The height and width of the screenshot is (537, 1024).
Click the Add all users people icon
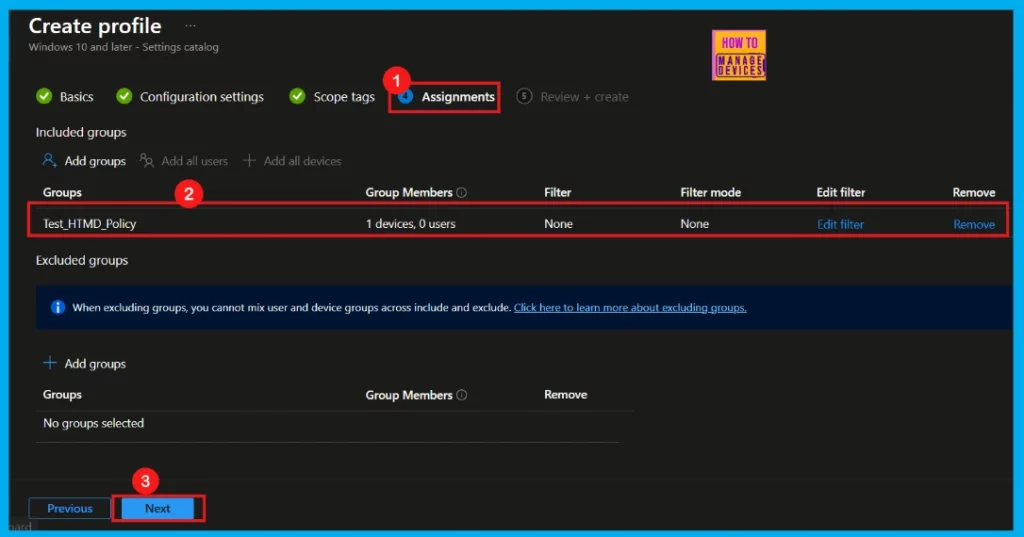coord(147,160)
